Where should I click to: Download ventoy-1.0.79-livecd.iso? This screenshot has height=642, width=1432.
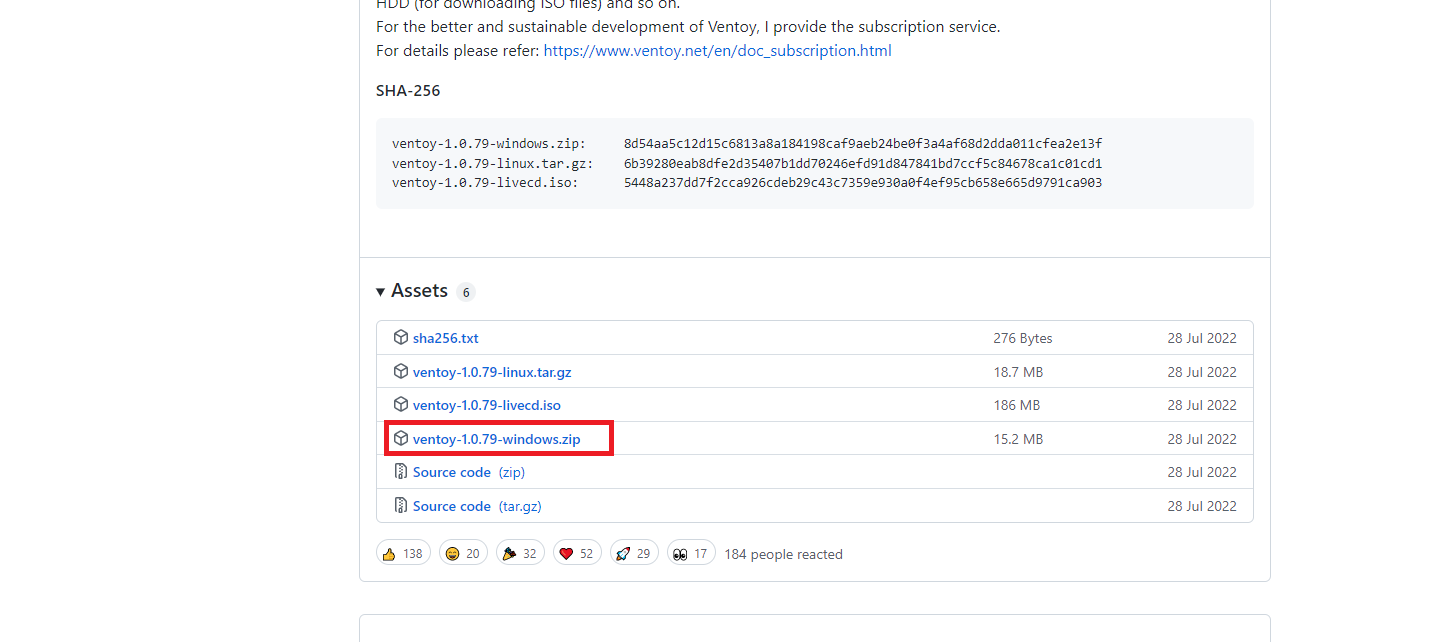pos(487,405)
